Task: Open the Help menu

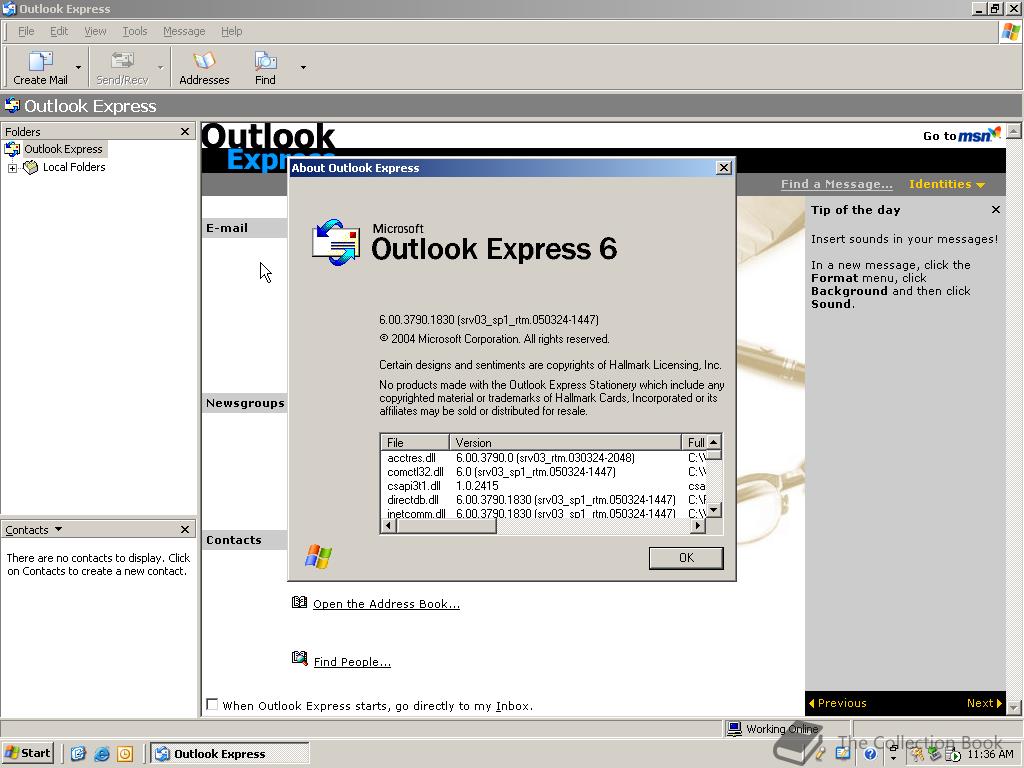Action: pyautogui.click(x=231, y=31)
